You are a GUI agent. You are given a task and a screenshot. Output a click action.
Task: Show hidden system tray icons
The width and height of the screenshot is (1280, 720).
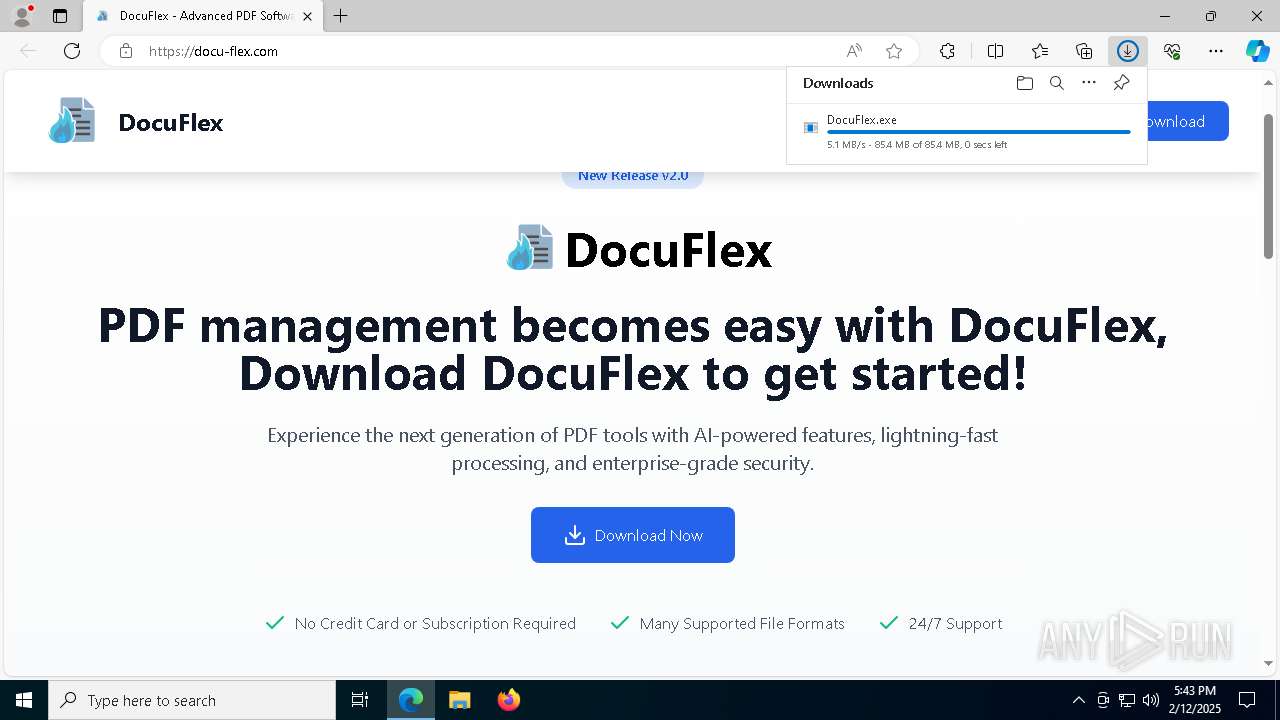coord(1078,700)
